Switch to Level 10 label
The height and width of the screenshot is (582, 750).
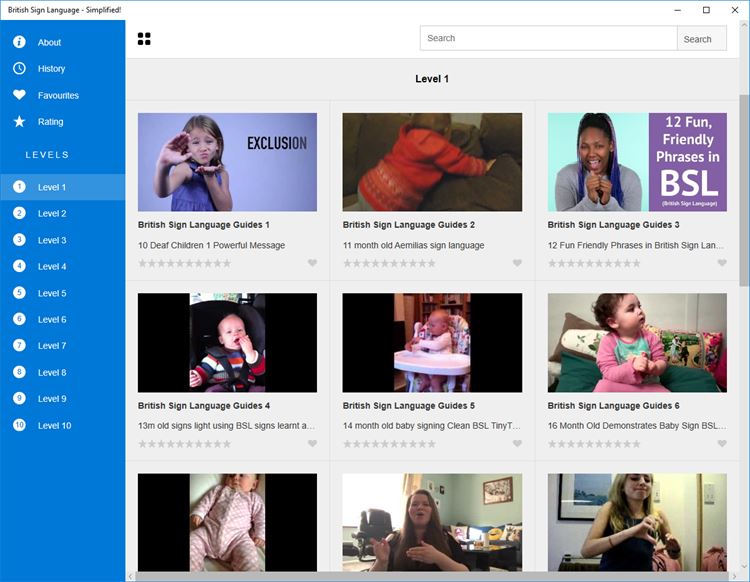point(55,426)
